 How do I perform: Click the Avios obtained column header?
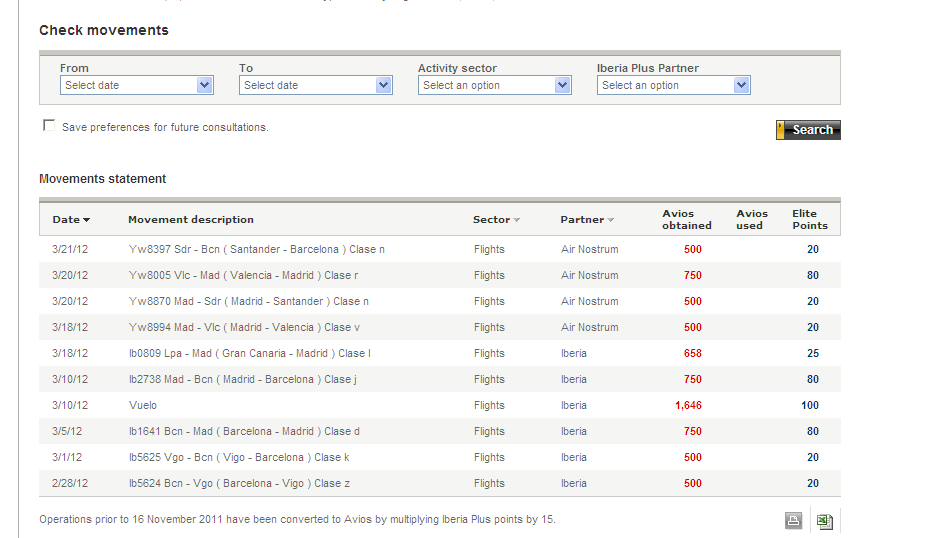click(687, 219)
